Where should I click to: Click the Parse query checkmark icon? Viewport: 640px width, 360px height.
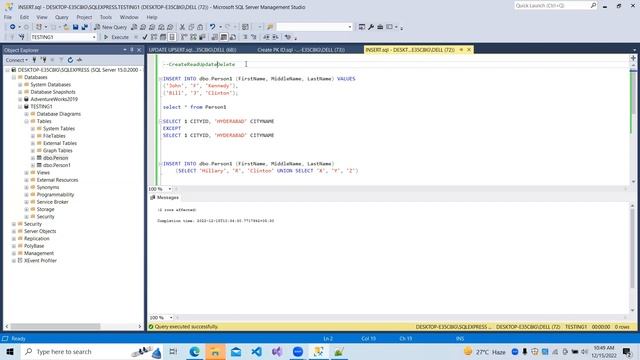pyautogui.click(x=144, y=37)
